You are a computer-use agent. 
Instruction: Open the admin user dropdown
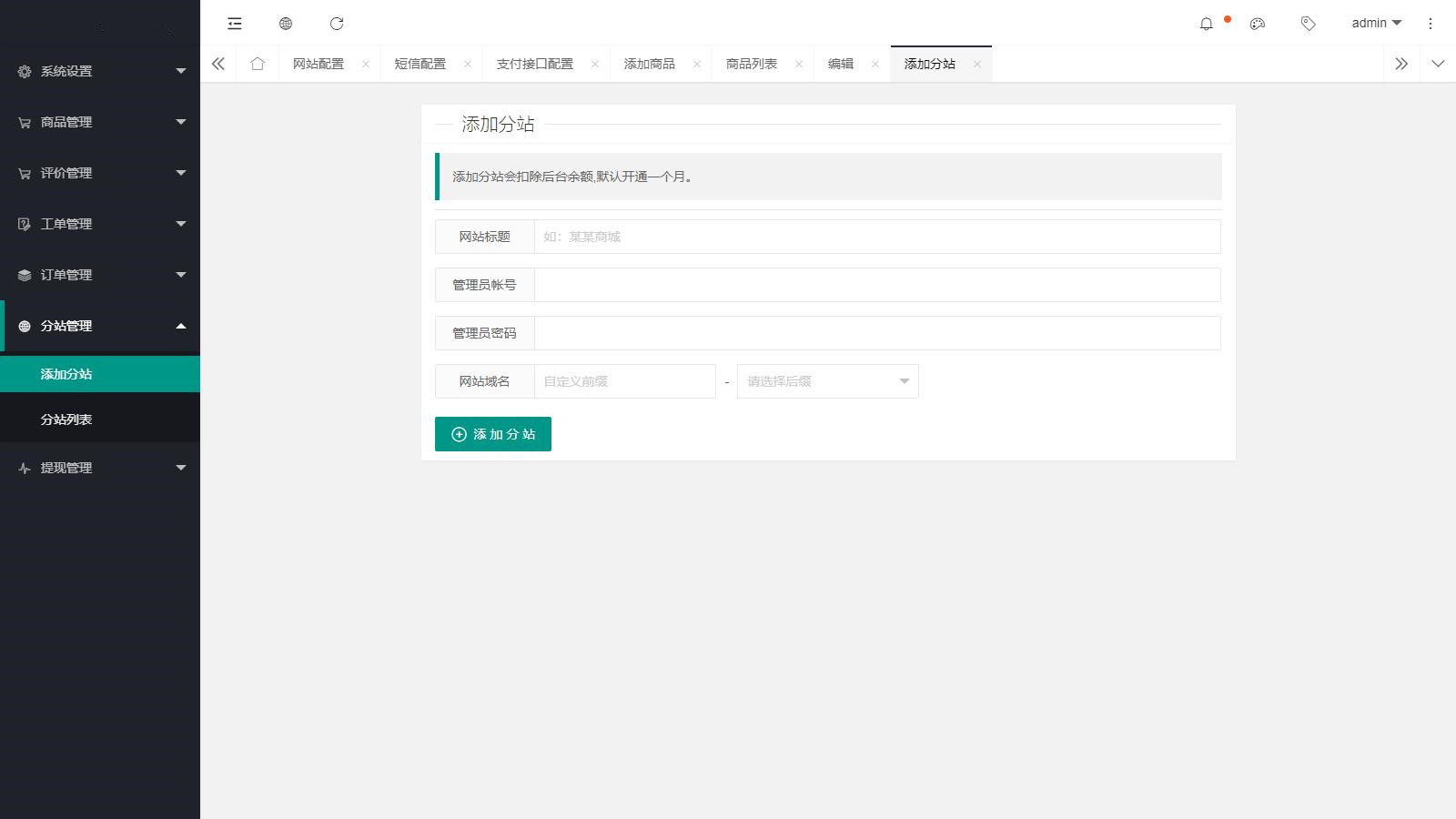pos(1376,24)
